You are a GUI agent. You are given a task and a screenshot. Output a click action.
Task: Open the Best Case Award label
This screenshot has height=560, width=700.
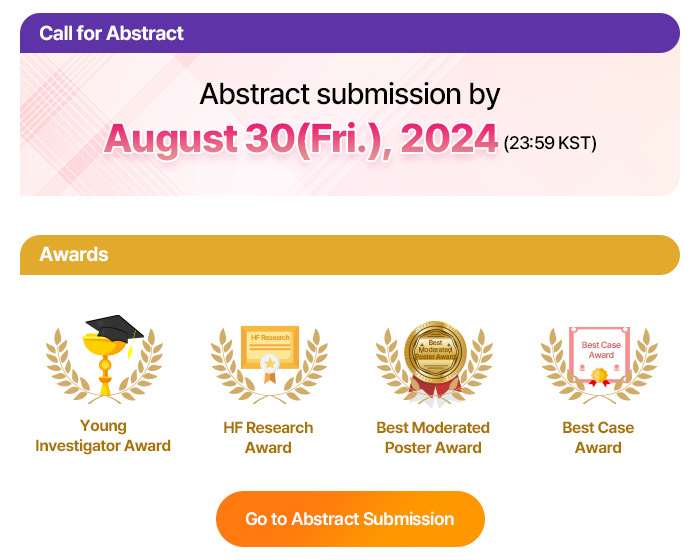pos(598,438)
